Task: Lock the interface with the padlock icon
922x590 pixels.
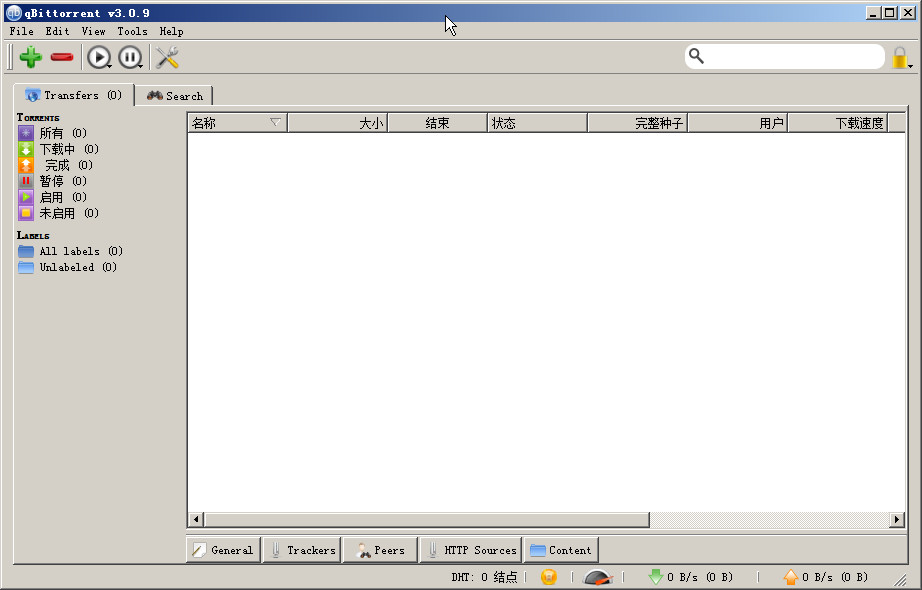Action: point(900,58)
